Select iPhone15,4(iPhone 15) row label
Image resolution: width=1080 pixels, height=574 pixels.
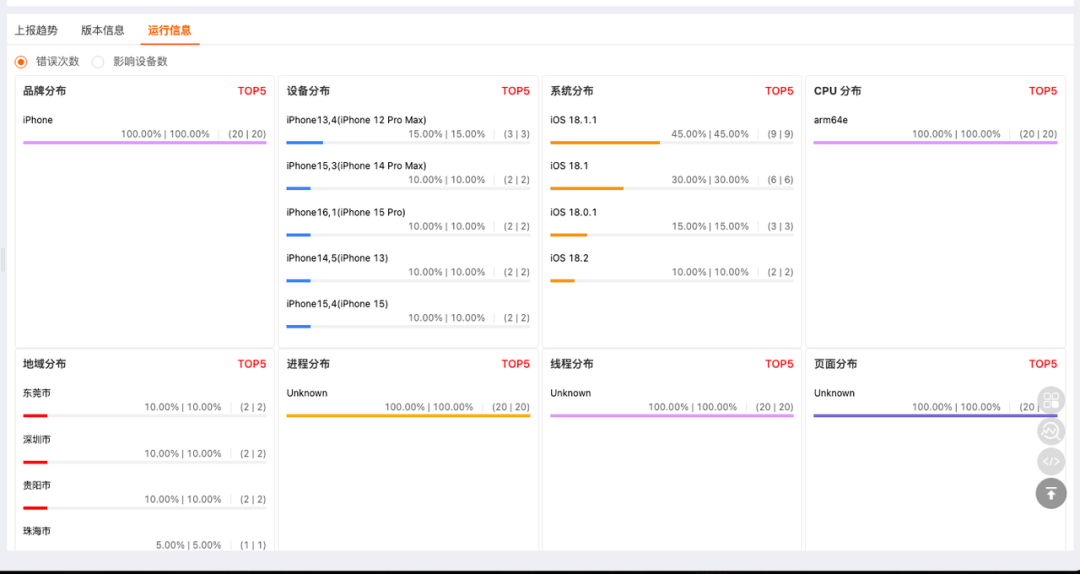click(338, 304)
